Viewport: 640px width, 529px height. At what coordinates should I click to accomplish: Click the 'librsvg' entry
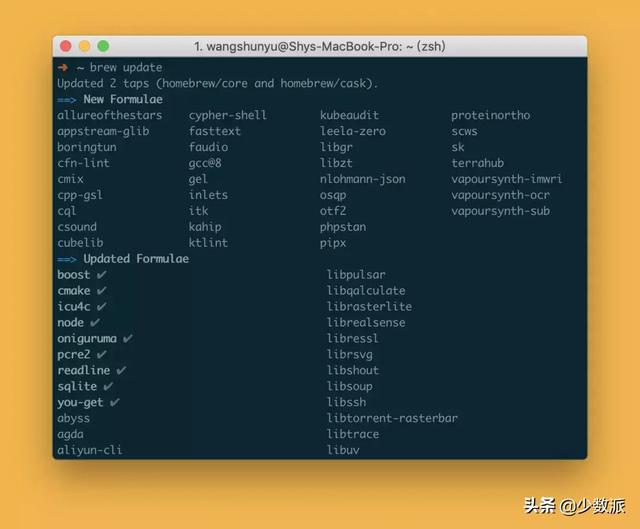[349, 354]
